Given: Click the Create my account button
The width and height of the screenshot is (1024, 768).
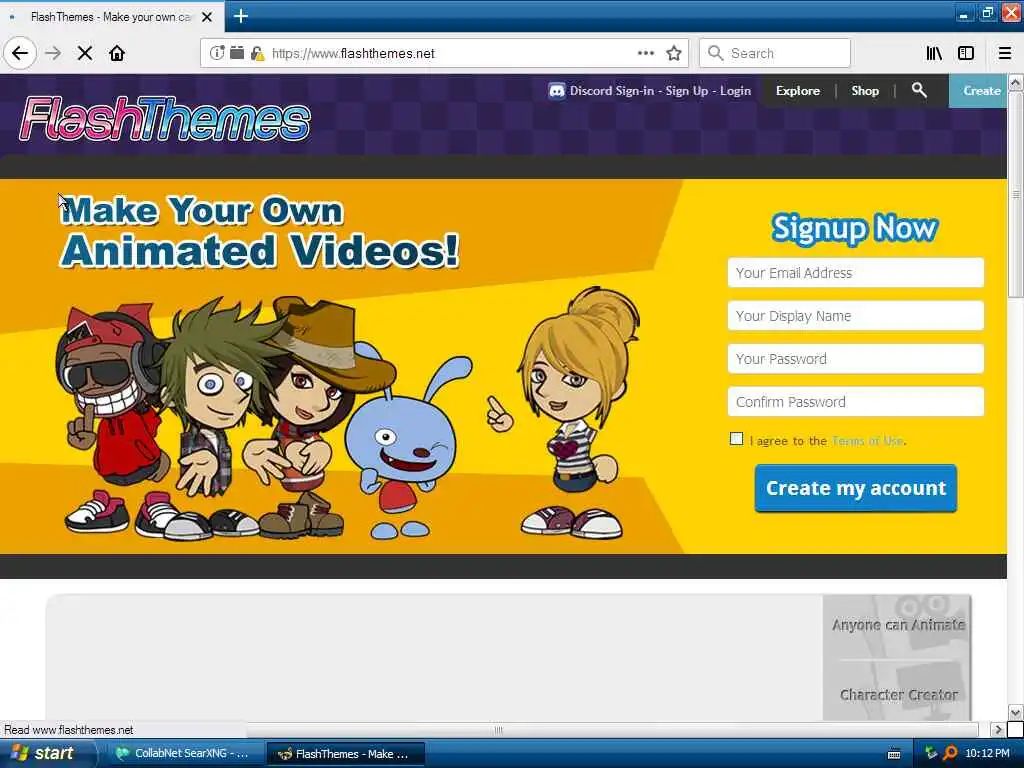Looking at the screenshot, I should pyautogui.click(x=856, y=488).
